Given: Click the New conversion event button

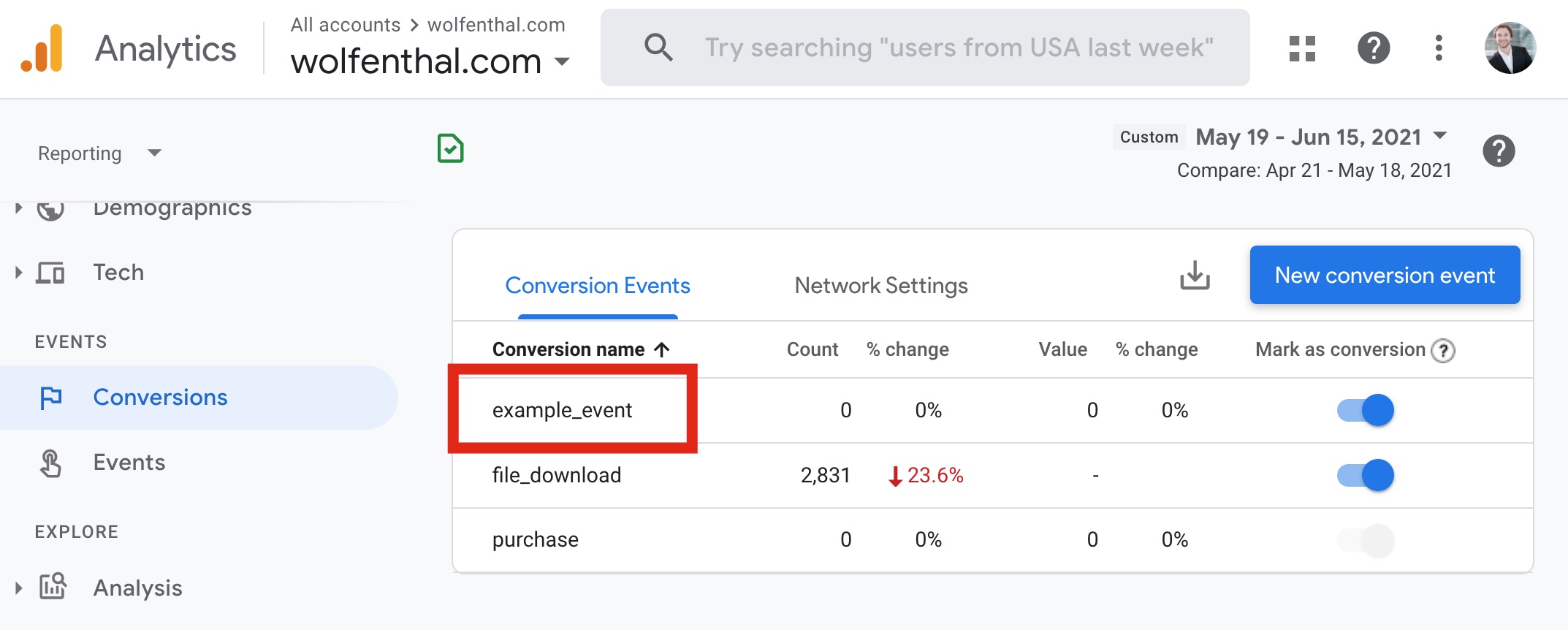Looking at the screenshot, I should click(1385, 275).
